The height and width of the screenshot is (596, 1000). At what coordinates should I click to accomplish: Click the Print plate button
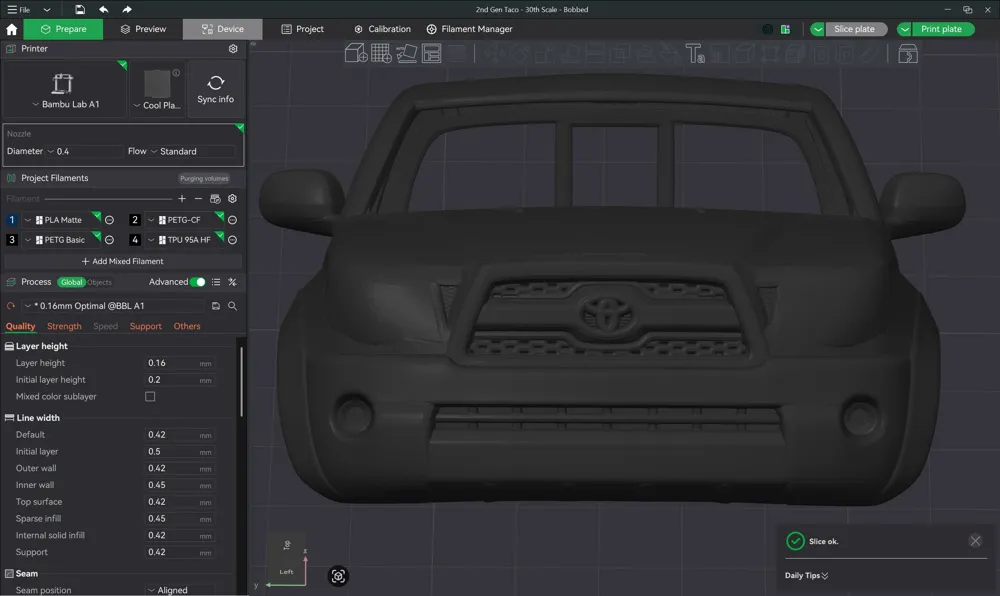coord(941,29)
